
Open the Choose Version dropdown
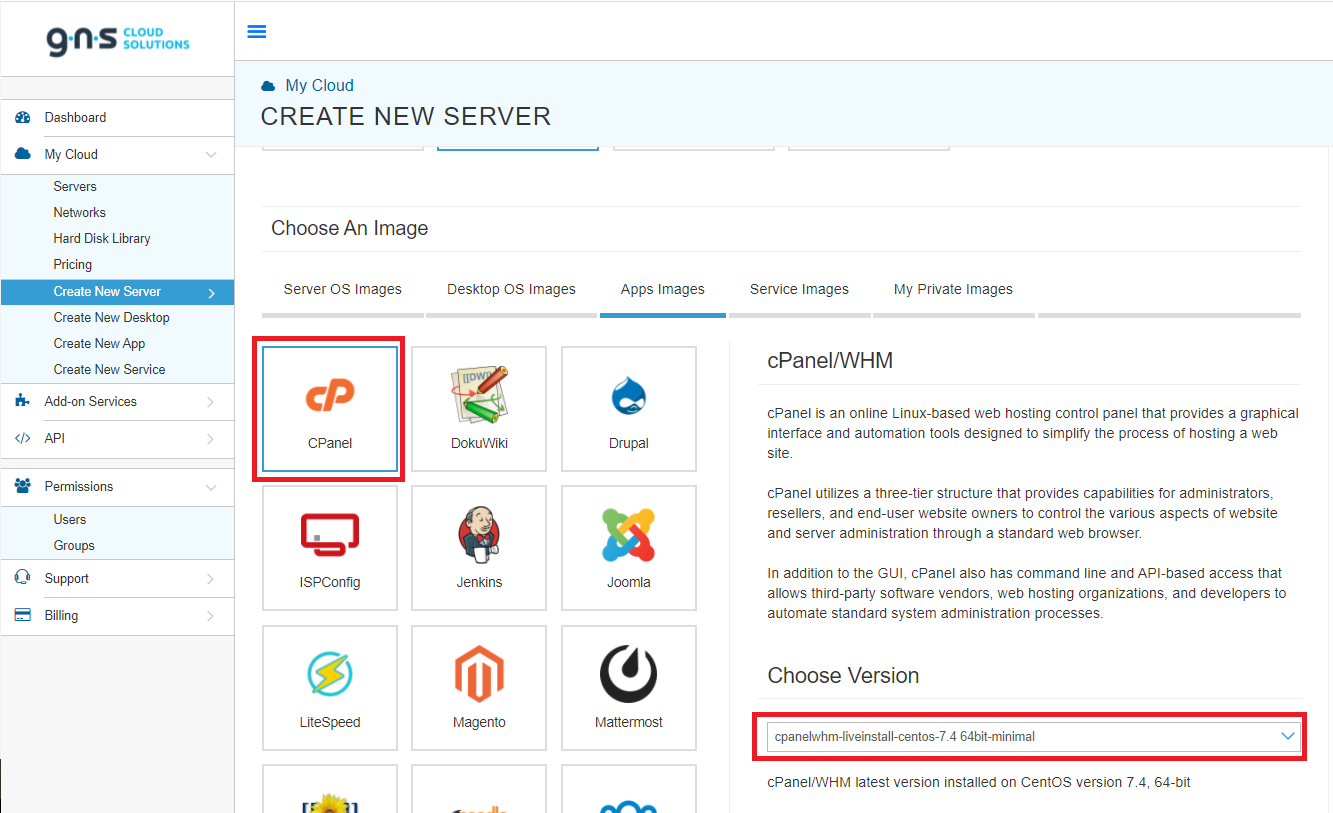pyautogui.click(x=1034, y=737)
